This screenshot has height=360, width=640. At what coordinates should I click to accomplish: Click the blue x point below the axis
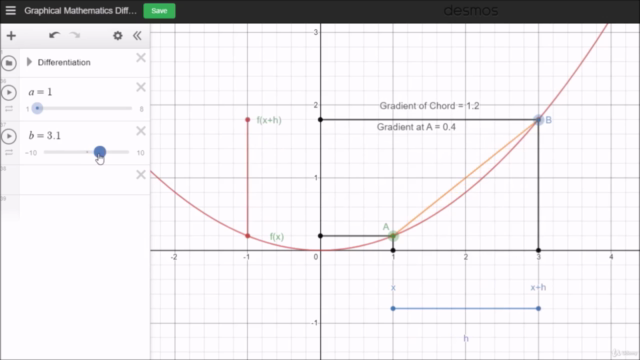(393, 309)
